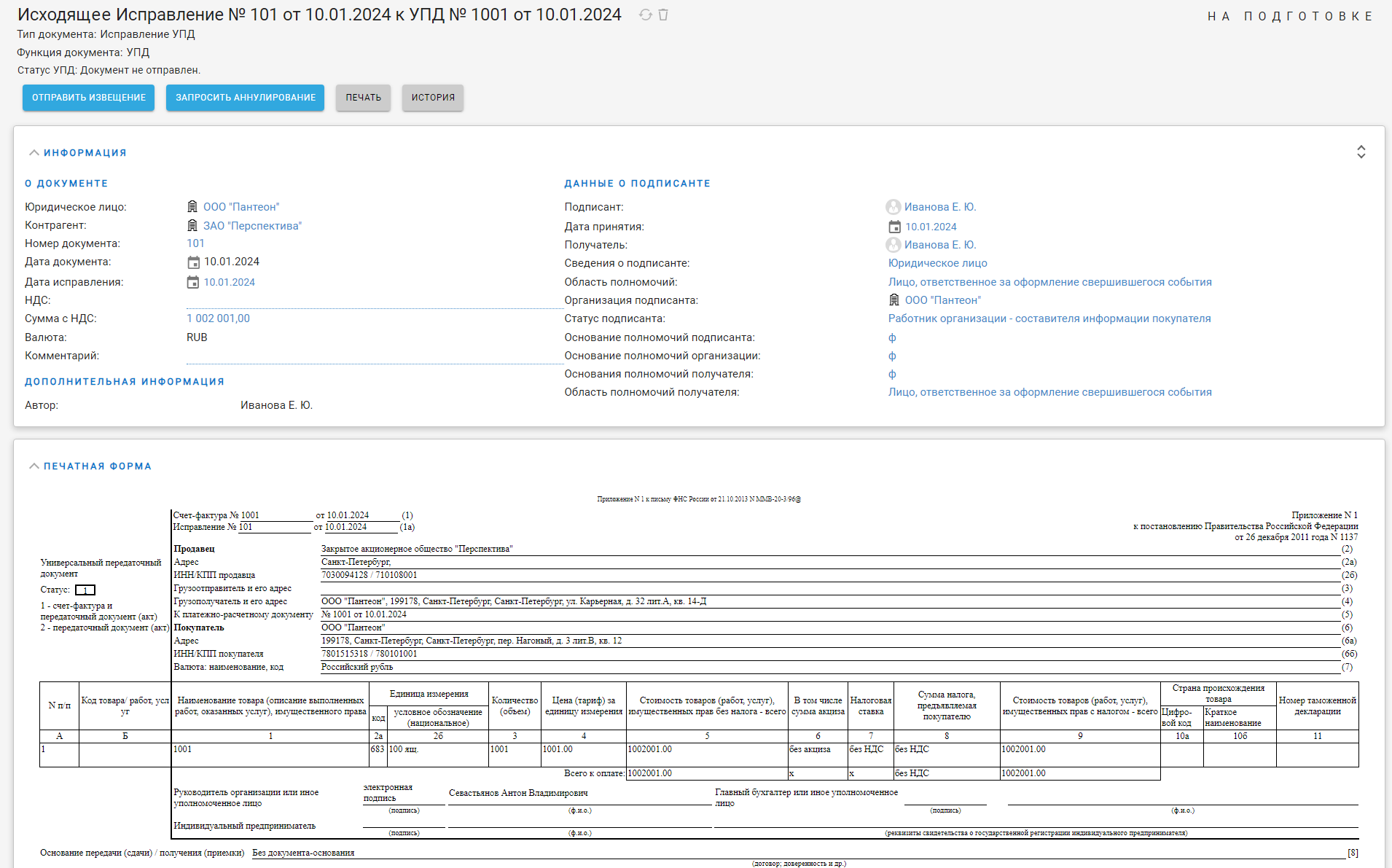
Task: Click seller name Закрытое акционерное общество "Перспектива"
Action: click(x=417, y=549)
